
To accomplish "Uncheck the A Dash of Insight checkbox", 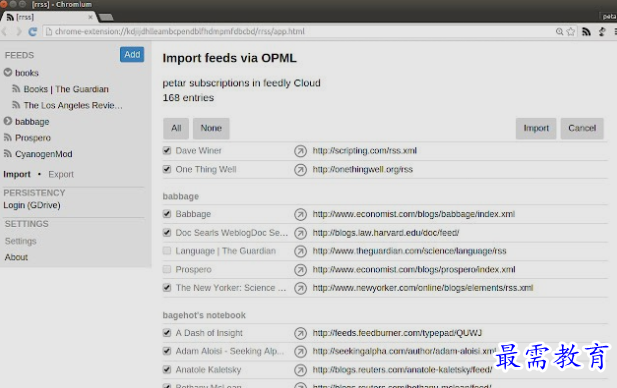I will 167,333.
